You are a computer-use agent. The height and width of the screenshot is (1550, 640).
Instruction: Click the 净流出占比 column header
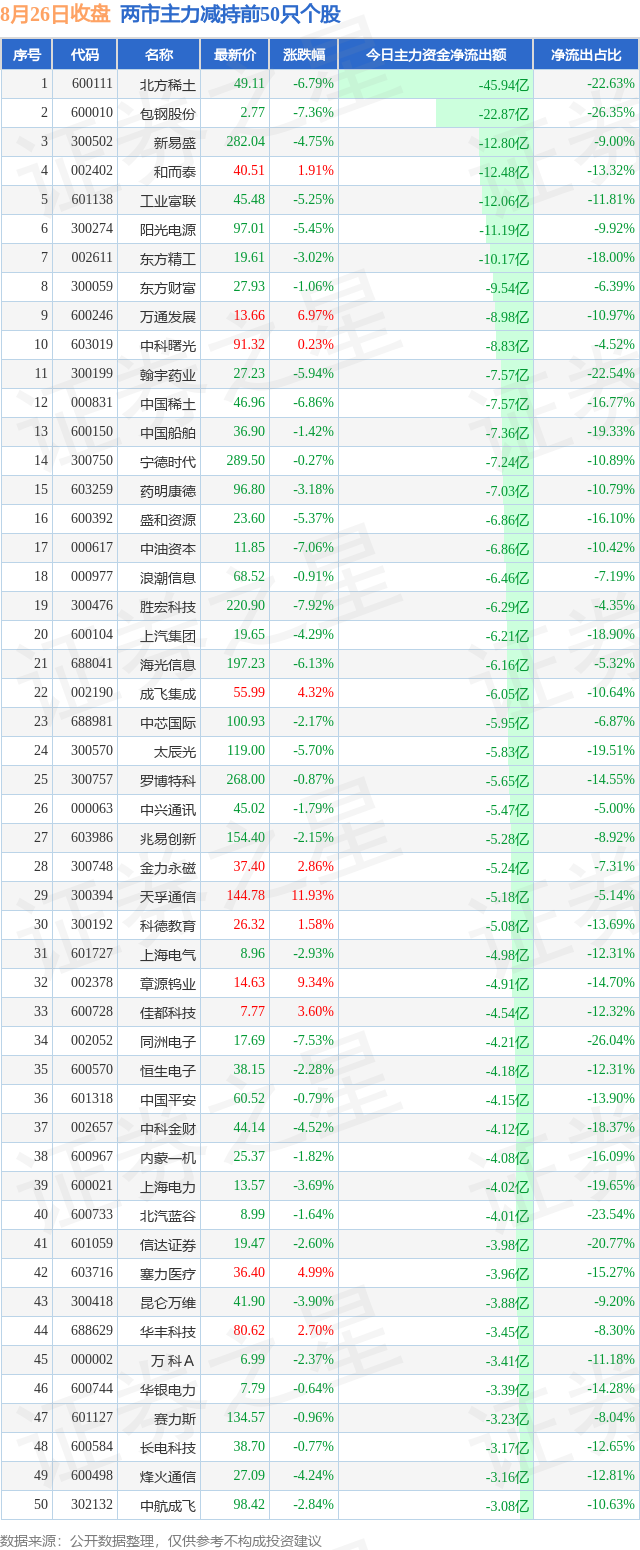(586, 55)
